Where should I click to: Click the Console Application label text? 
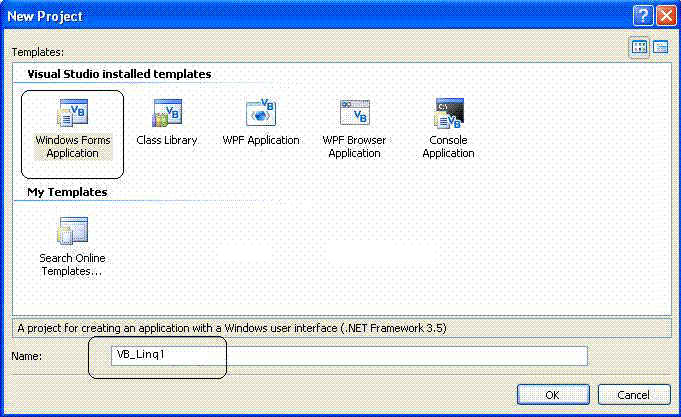(x=449, y=147)
